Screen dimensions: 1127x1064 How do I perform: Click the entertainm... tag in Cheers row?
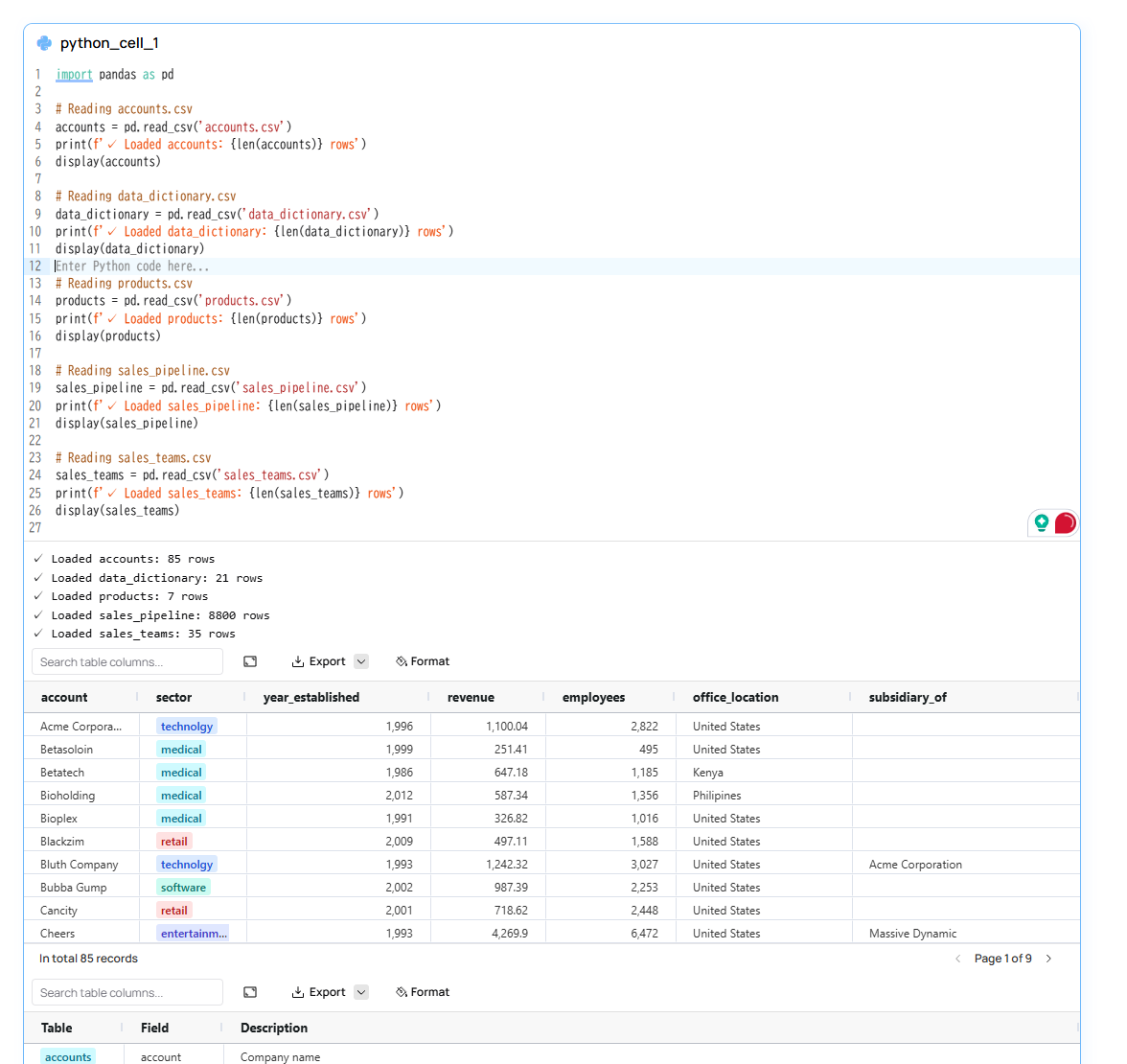coord(194,934)
